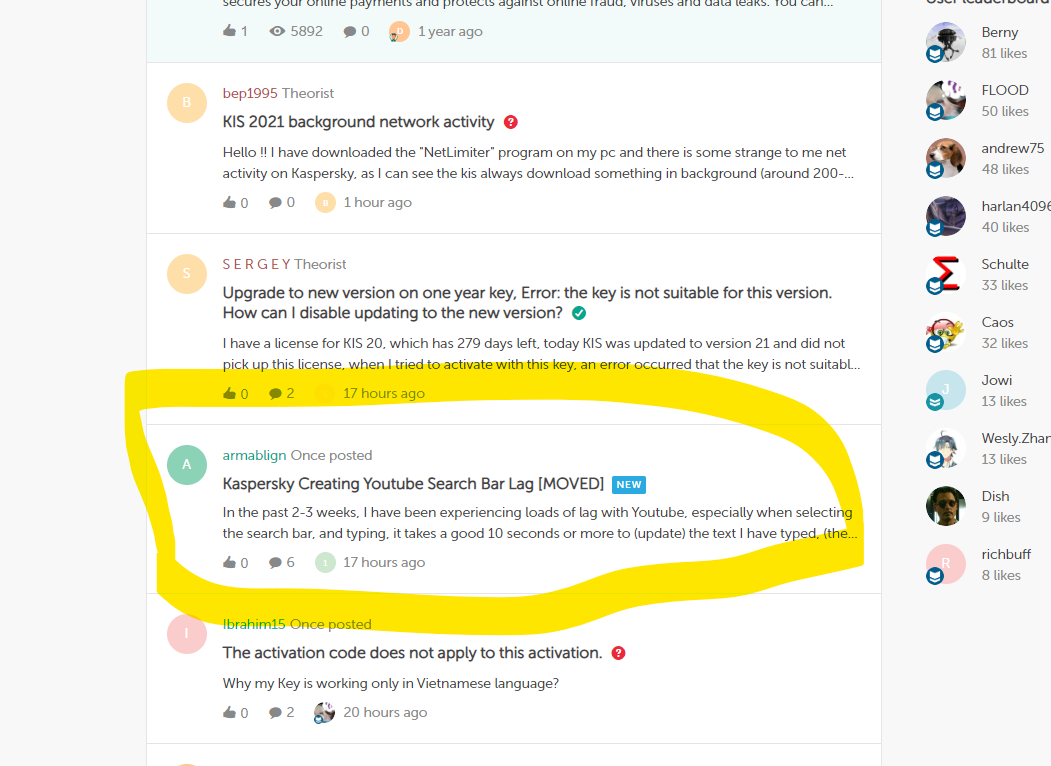Click FLOOD's avatar in the leaderboard
The height and width of the screenshot is (766, 1051).
(x=946, y=100)
